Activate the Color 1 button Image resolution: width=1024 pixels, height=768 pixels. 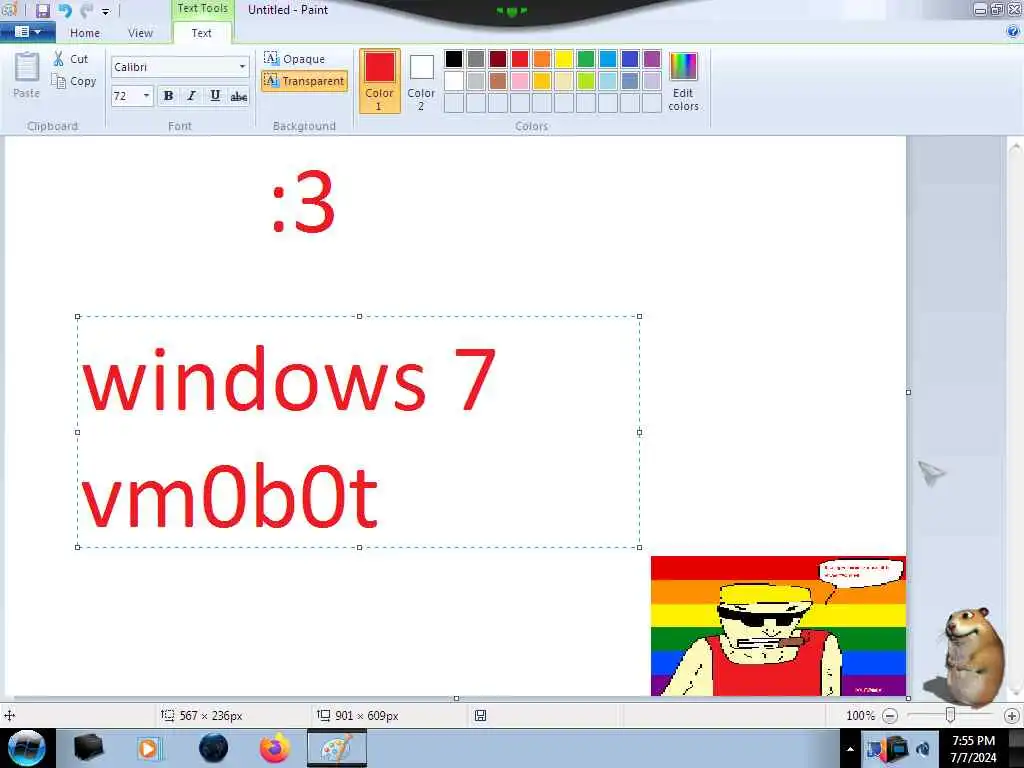coord(379,81)
